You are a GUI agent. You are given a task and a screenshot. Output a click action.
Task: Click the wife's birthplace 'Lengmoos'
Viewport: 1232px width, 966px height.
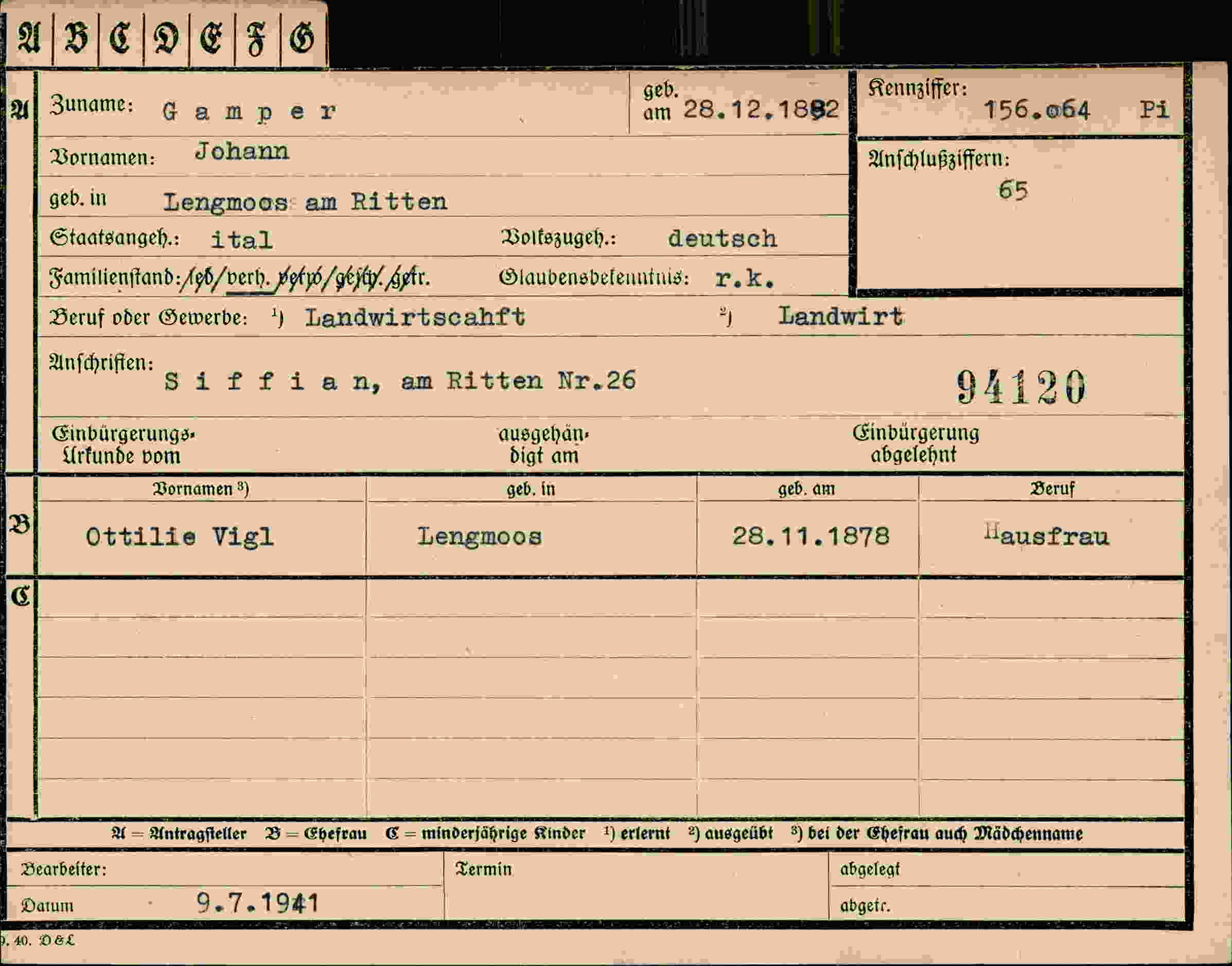click(480, 536)
